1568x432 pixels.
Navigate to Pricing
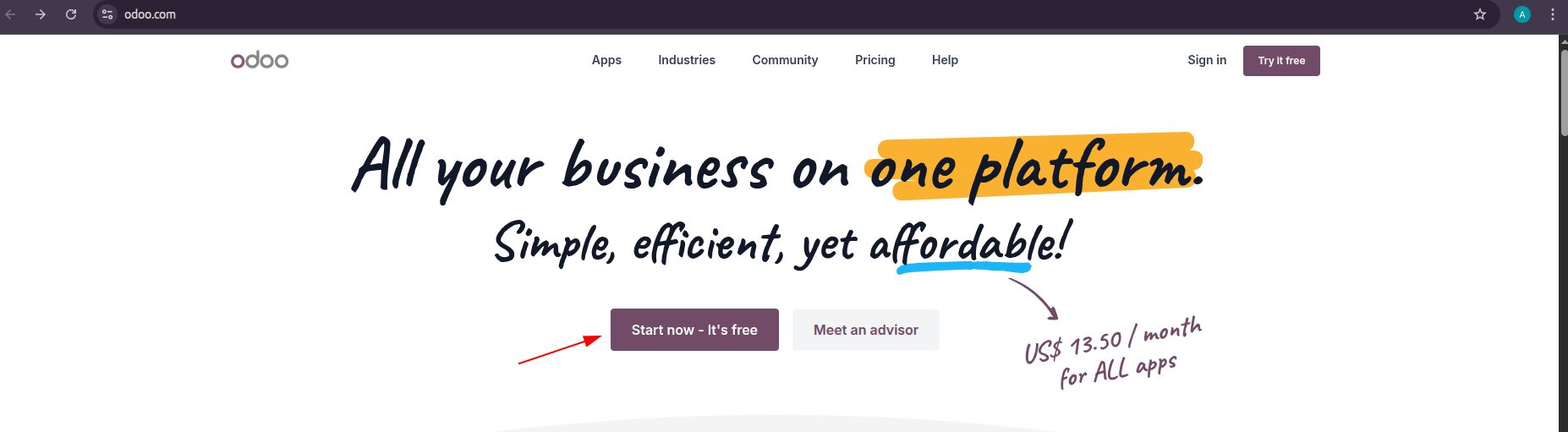[x=874, y=60]
